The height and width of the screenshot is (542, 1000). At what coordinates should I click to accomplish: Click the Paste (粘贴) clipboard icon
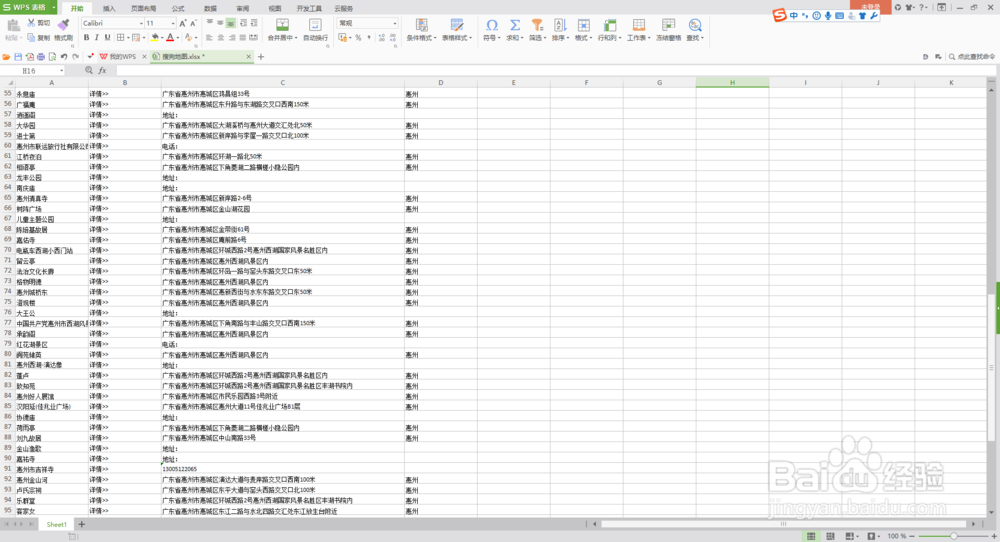coord(12,25)
